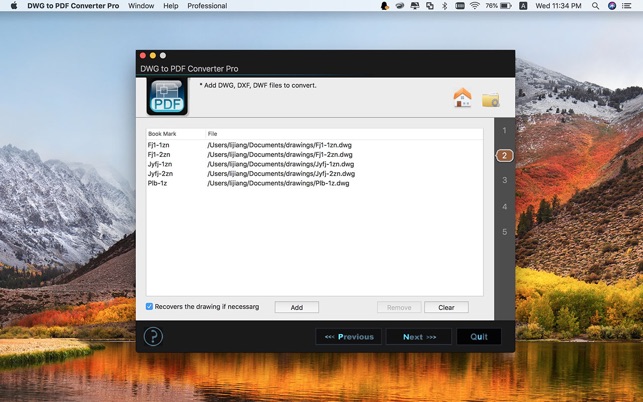Open the output folder settings icon
Image resolution: width=643 pixels, height=402 pixels.
tap(490, 100)
